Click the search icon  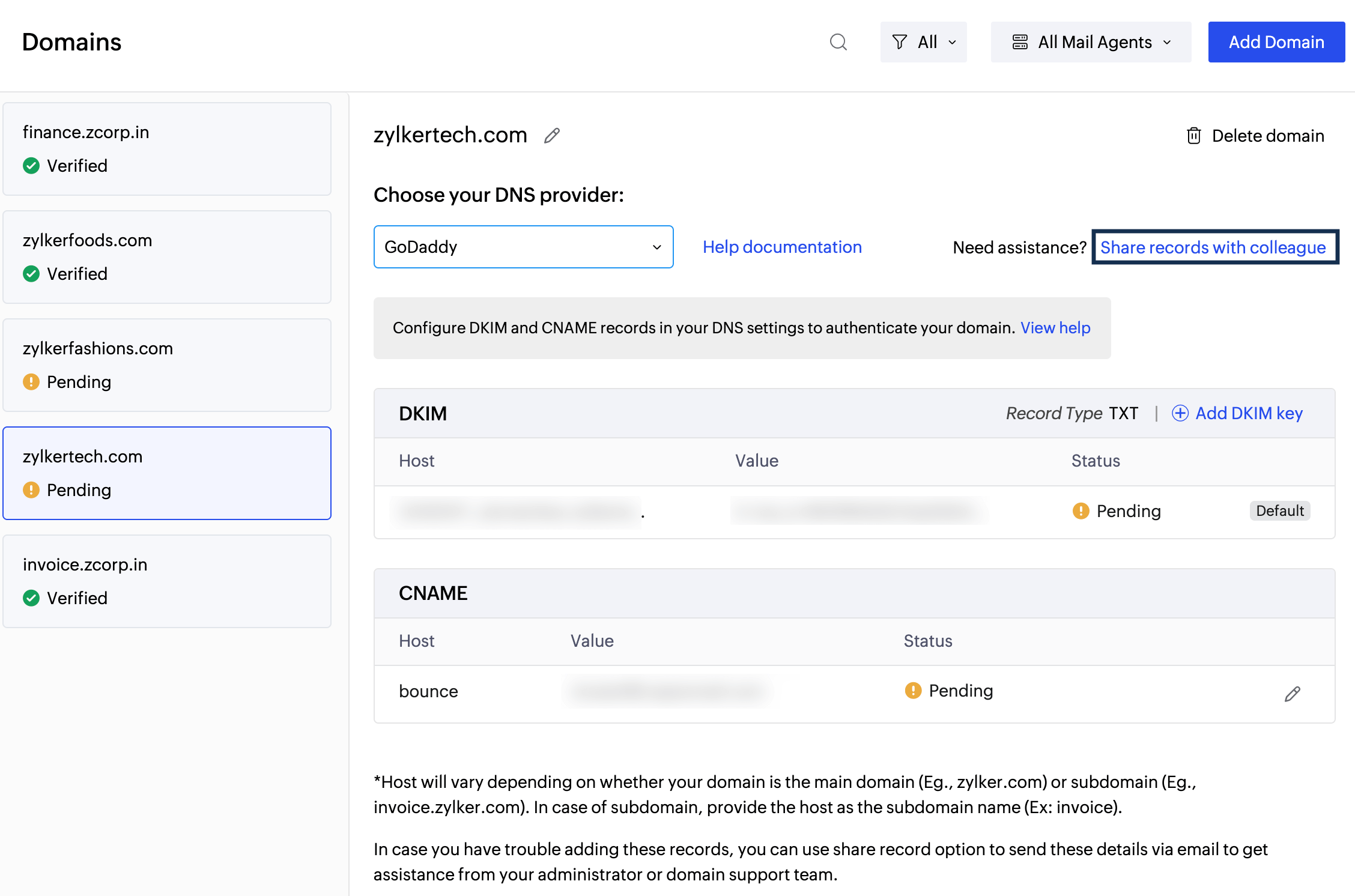(x=838, y=42)
